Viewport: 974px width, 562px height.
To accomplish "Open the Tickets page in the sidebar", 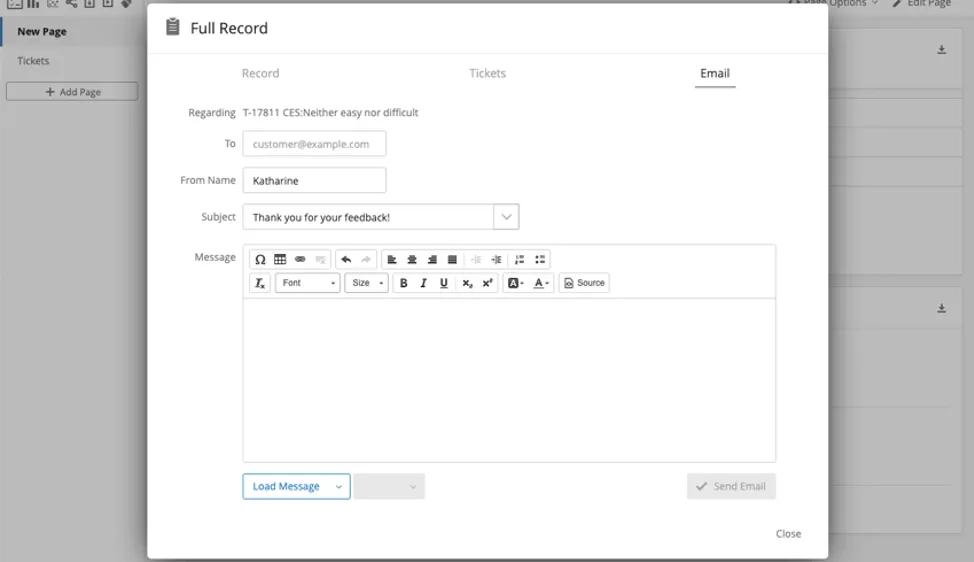I will (33, 61).
